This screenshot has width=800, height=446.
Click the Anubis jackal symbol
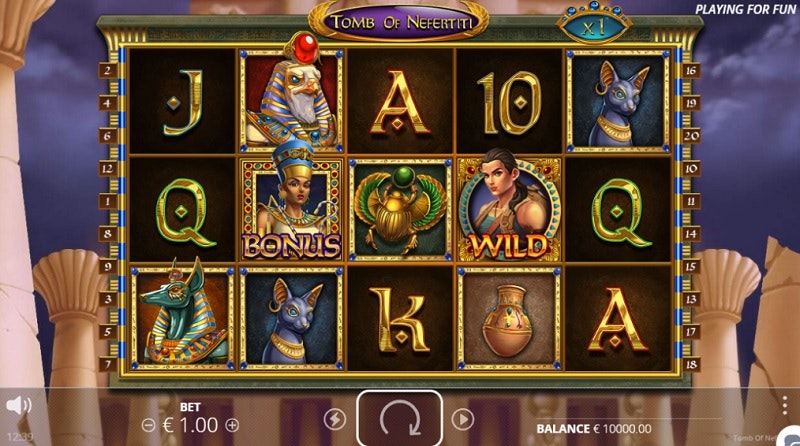tap(182, 314)
